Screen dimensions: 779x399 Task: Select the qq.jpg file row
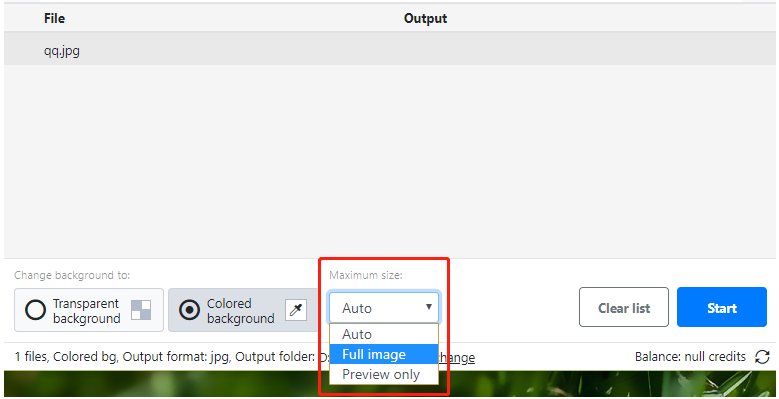pos(390,50)
